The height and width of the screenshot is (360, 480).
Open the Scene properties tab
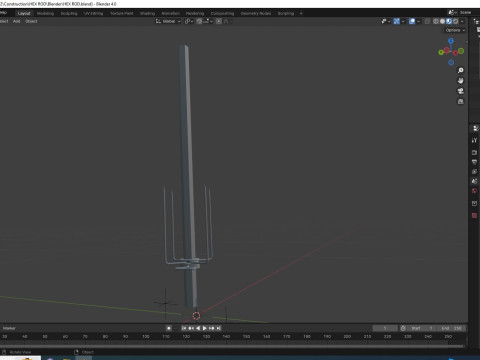pos(474,181)
